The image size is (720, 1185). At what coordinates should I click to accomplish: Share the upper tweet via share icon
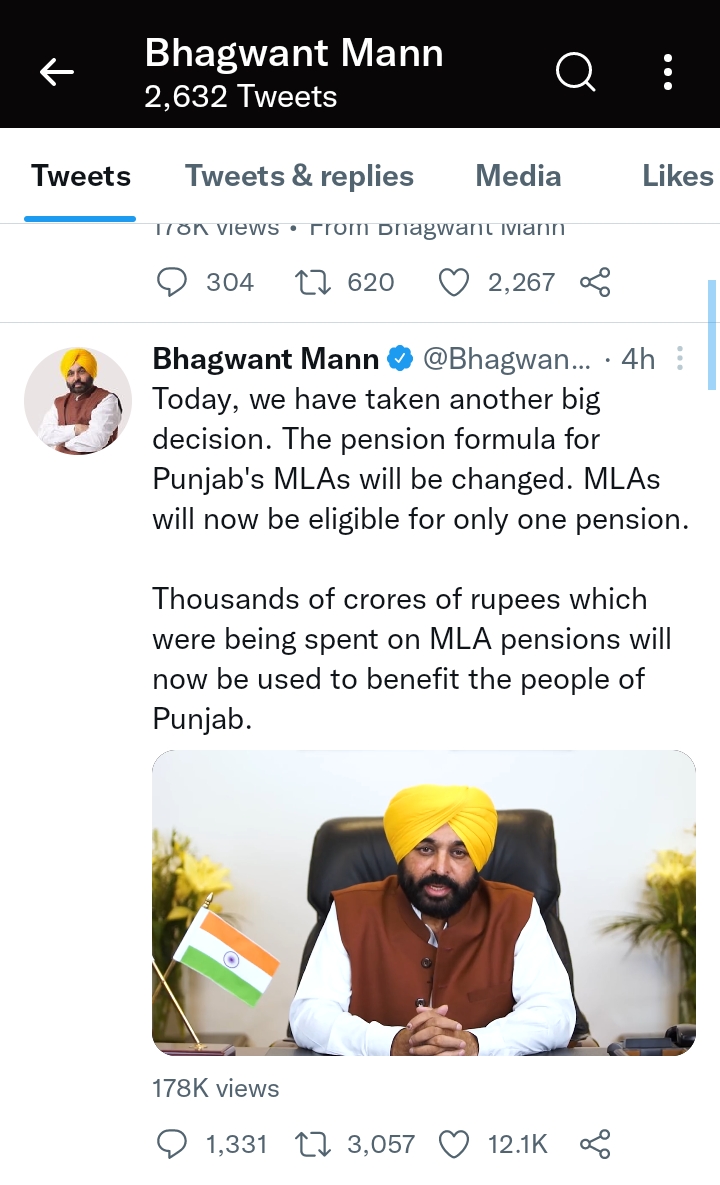click(595, 283)
